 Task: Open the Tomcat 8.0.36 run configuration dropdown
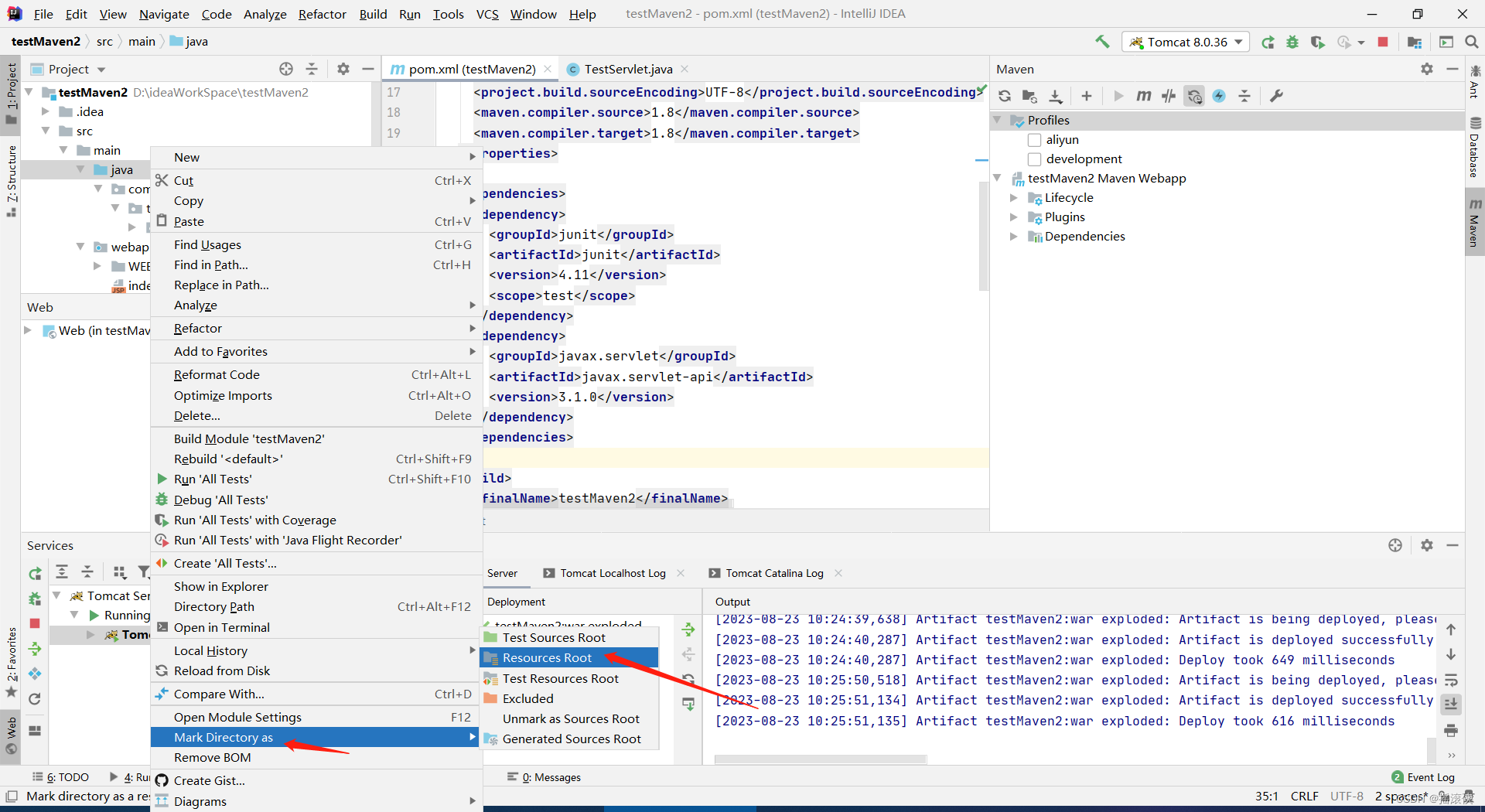[1185, 42]
